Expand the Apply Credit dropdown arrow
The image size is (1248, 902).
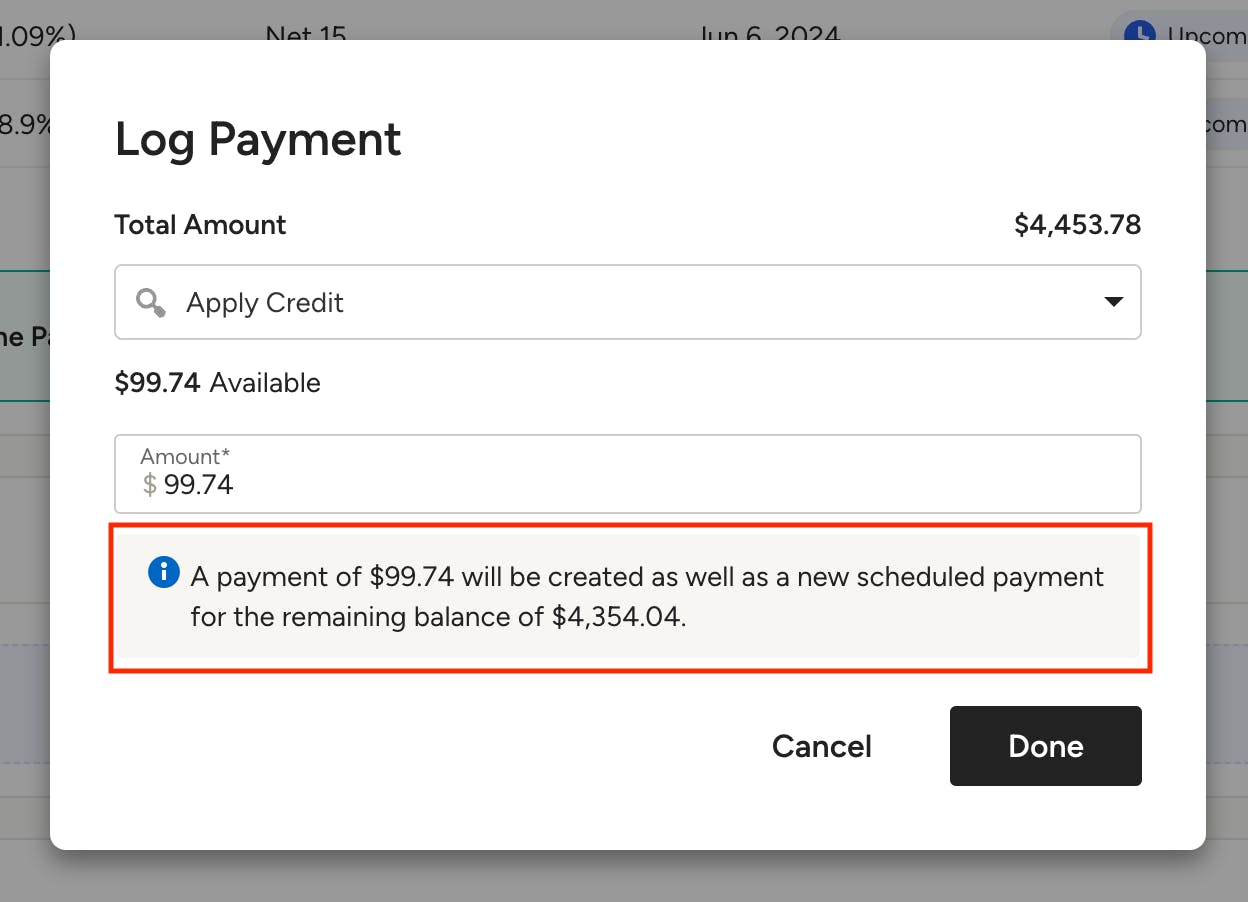point(1113,302)
